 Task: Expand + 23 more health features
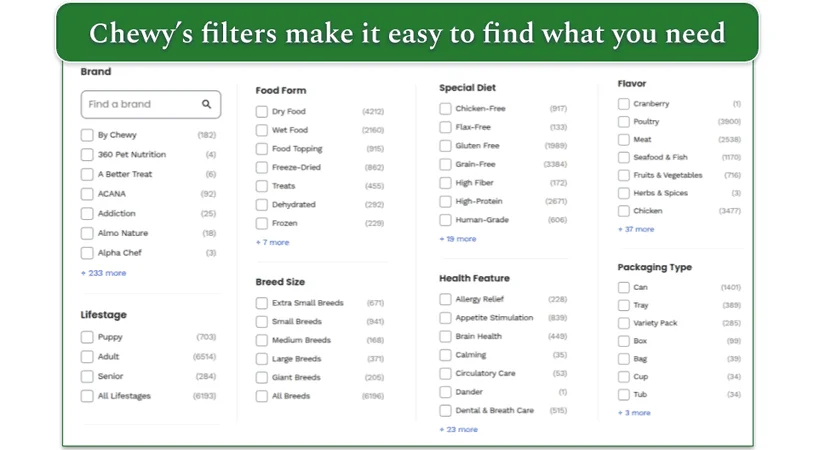pyautogui.click(x=458, y=430)
